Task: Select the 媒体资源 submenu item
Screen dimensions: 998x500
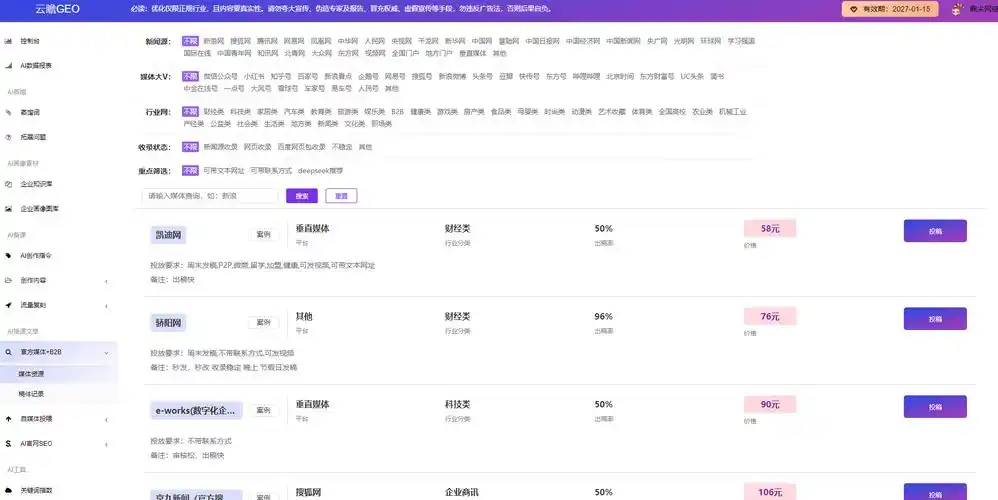Action: [31, 373]
